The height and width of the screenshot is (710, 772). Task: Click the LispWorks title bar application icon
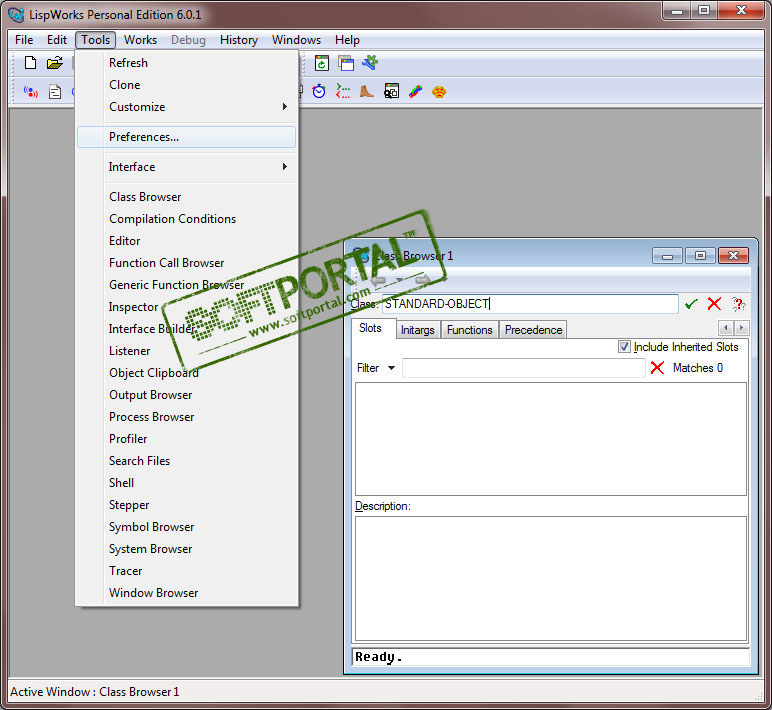click(16, 14)
